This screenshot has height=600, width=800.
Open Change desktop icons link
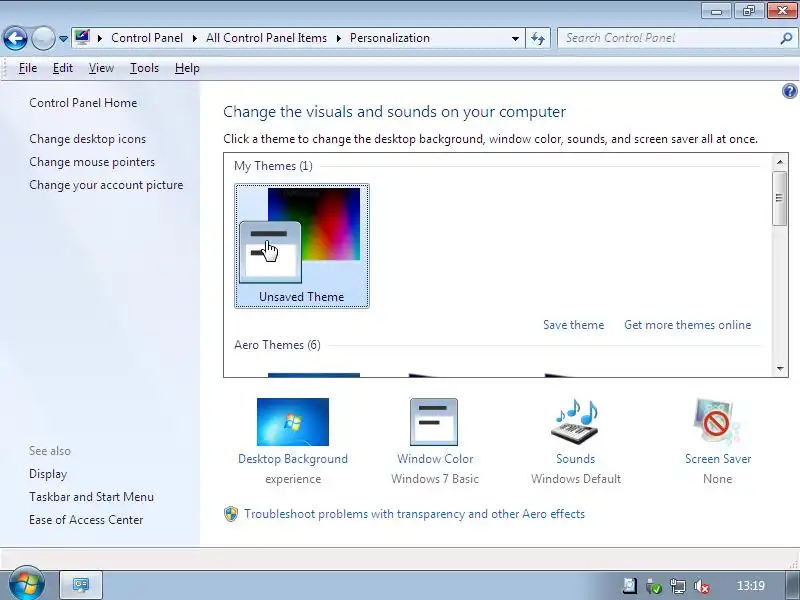point(87,139)
